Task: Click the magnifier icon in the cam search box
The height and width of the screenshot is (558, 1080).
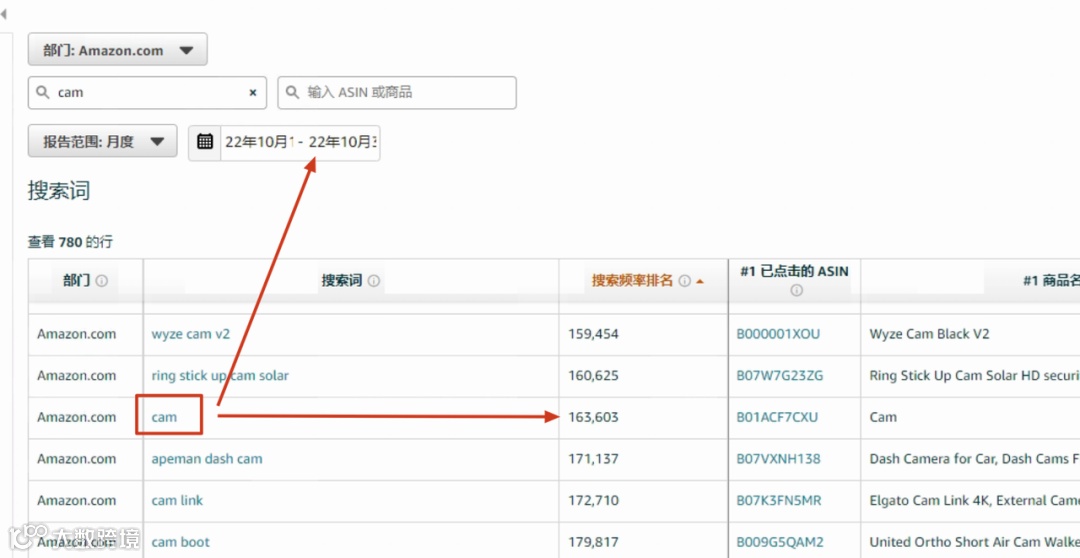Action: 43,92
